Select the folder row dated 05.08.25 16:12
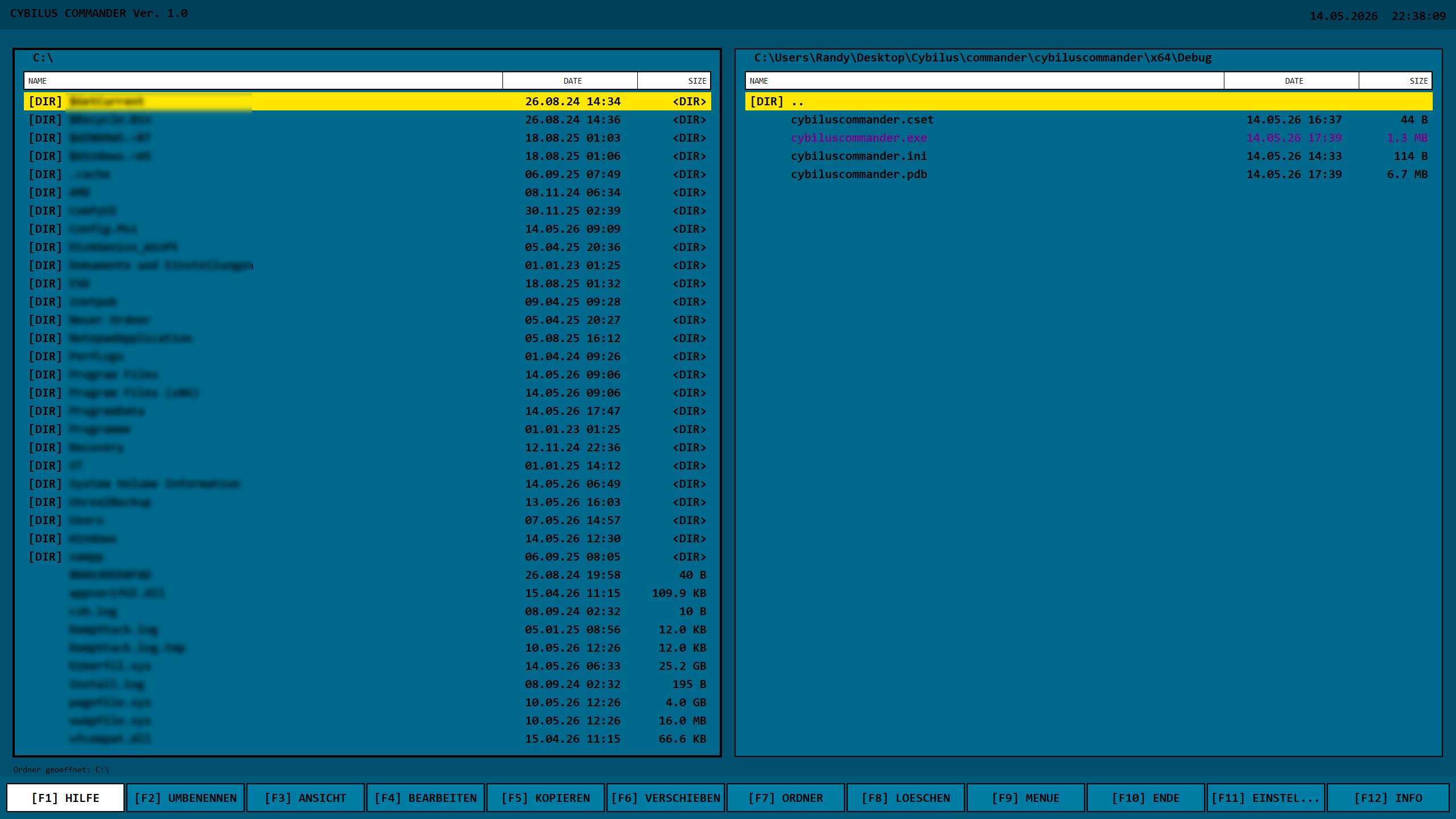 coord(368,338)
